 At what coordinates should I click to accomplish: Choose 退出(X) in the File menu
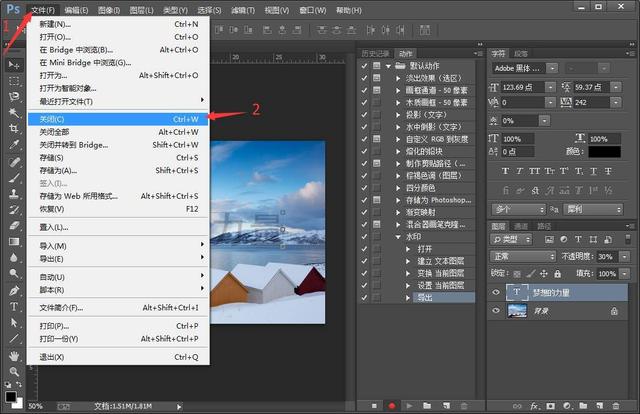pos(118,357)
